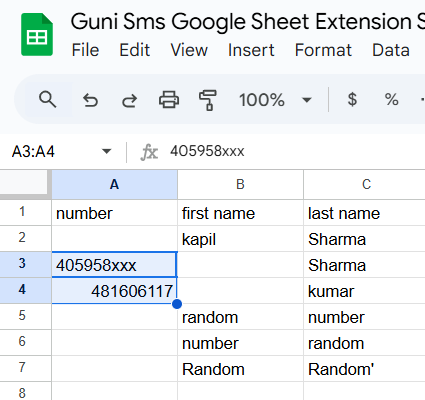The image size is (425, 400).
Task: Click the "Random'" cell in column C
Action: (365, 369)
